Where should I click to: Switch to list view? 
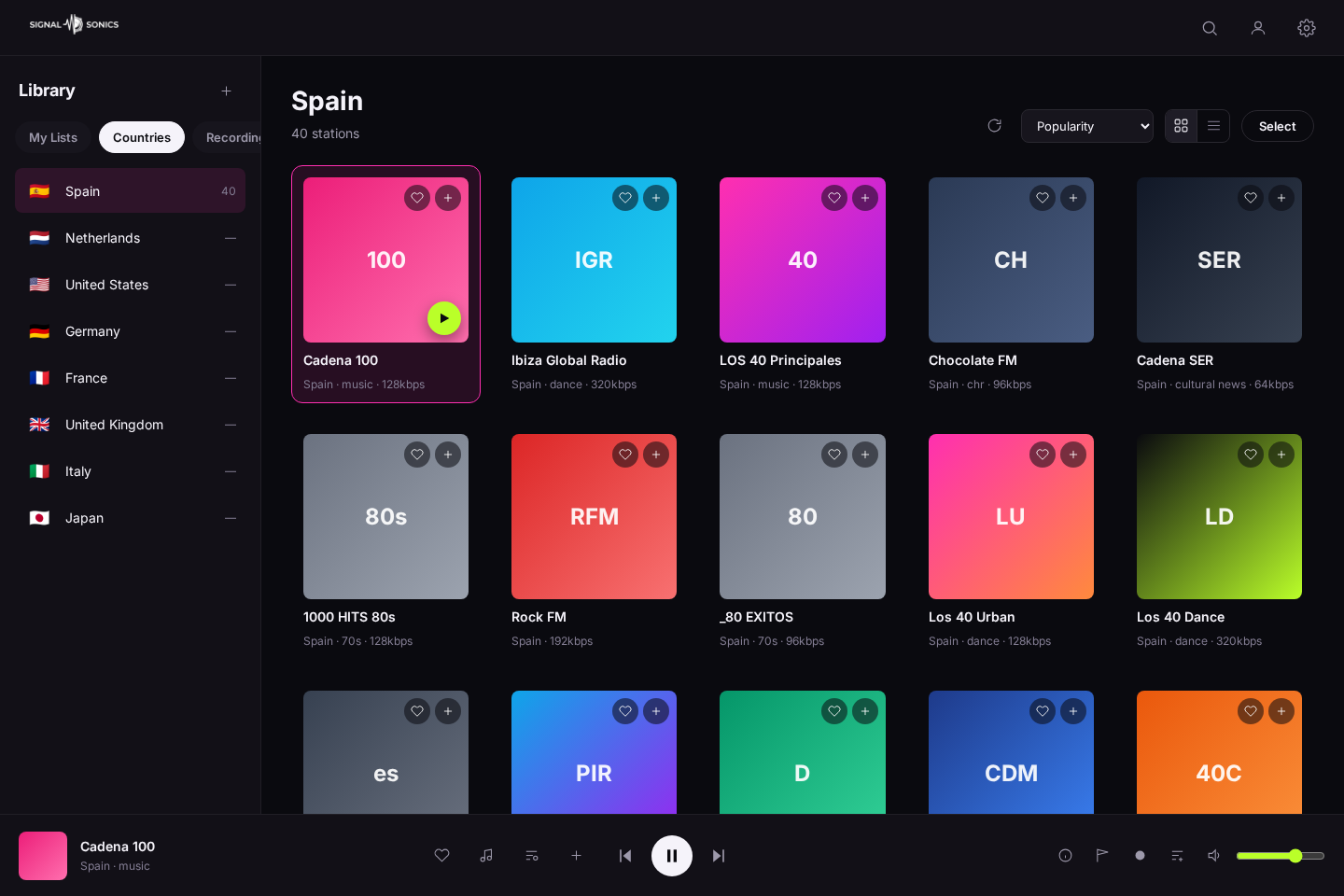(x=1213, y=126)
